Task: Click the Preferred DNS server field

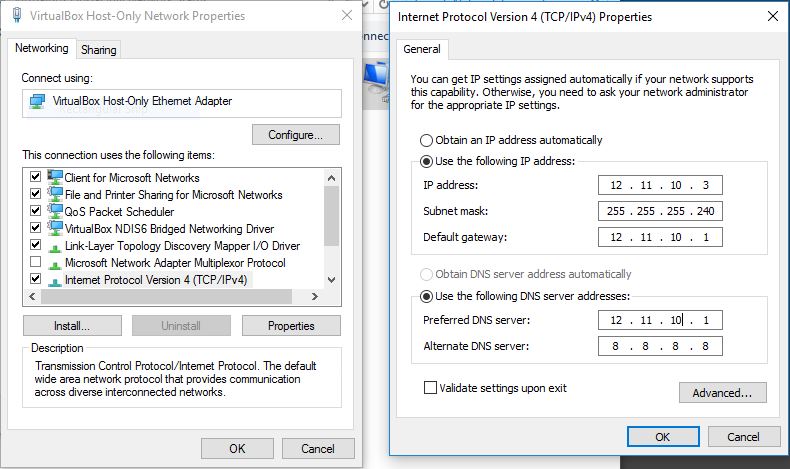Action: click(660, 320)
